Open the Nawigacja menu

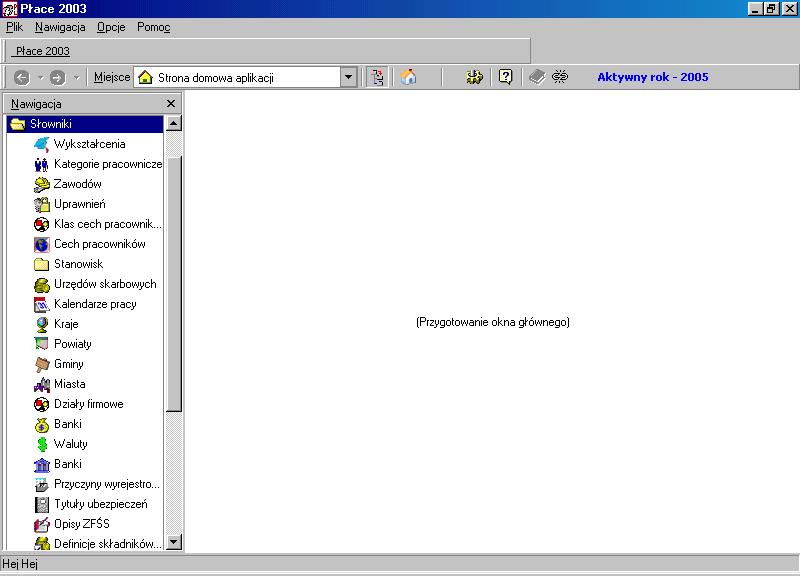point(60,27)
